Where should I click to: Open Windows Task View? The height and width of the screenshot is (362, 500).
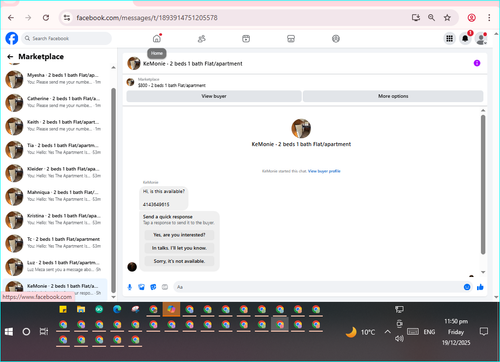(x=44, y=332)
